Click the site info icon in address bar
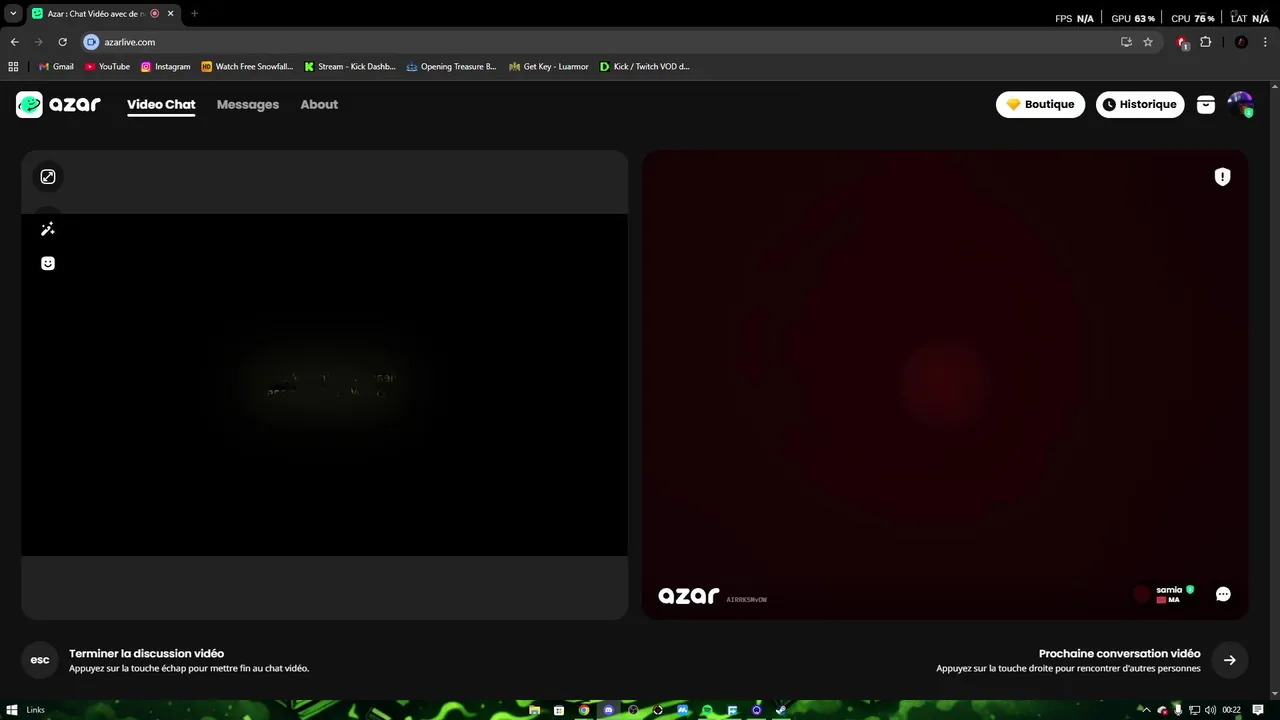The height and width of the screenshot is (720, 1280). tap(91, 42)
